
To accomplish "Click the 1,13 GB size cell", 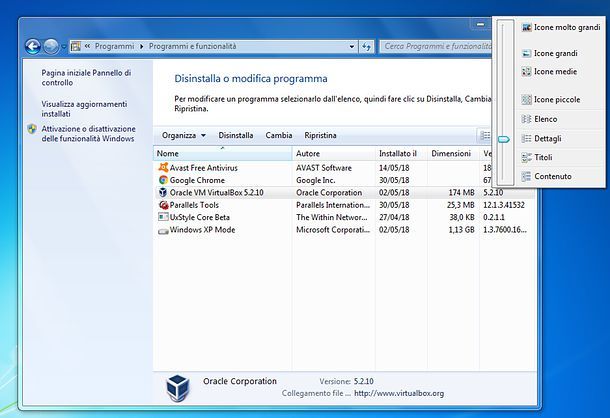I will [461, 230].
